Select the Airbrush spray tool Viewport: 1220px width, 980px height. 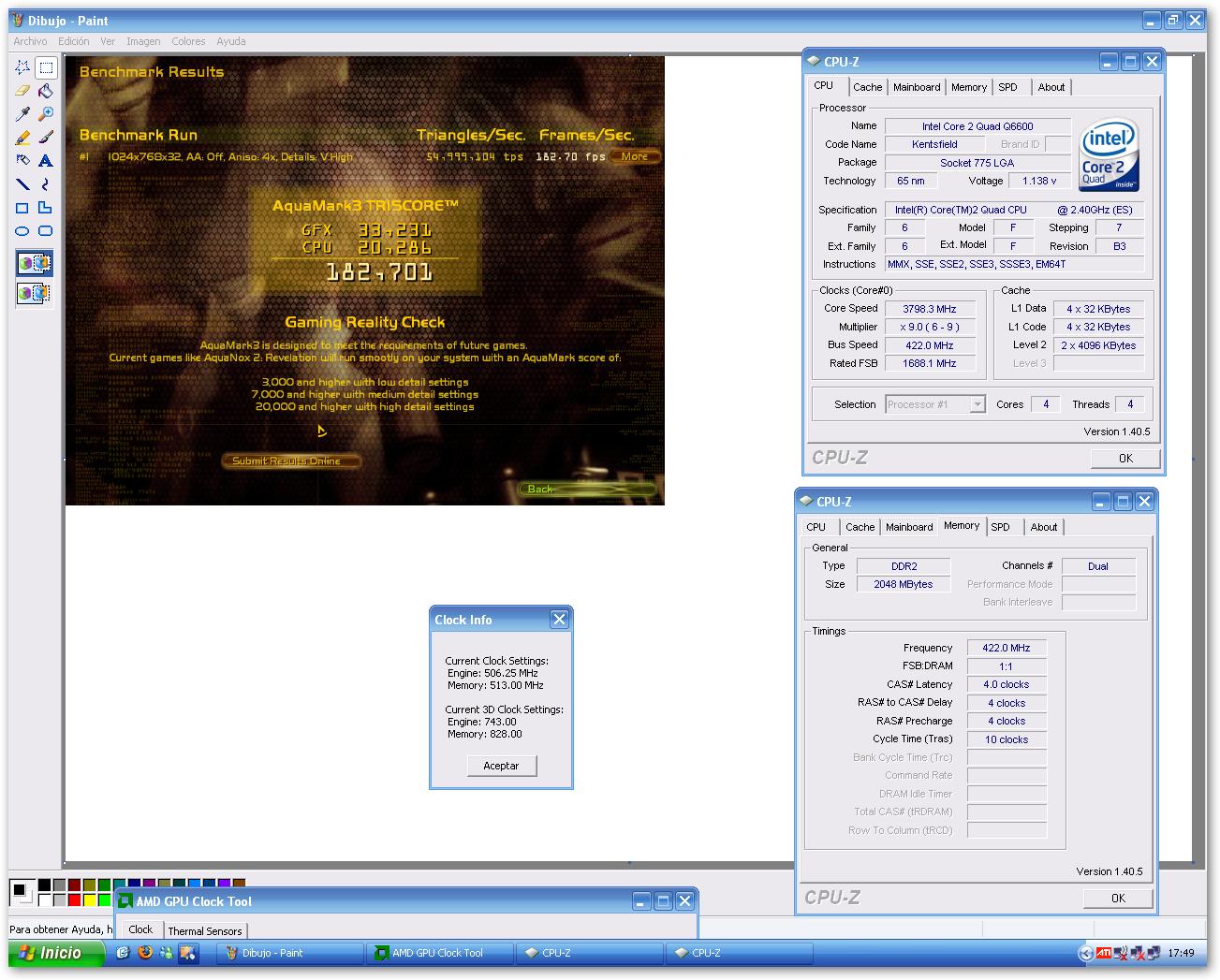22,161
